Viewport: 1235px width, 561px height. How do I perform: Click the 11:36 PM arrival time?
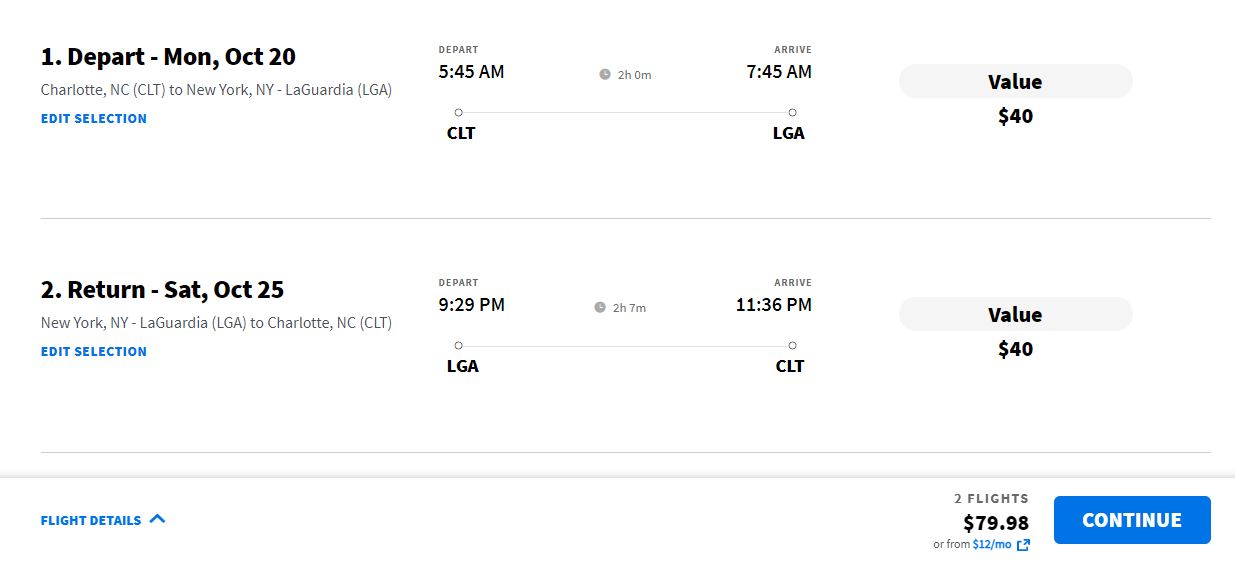point(774,305)
